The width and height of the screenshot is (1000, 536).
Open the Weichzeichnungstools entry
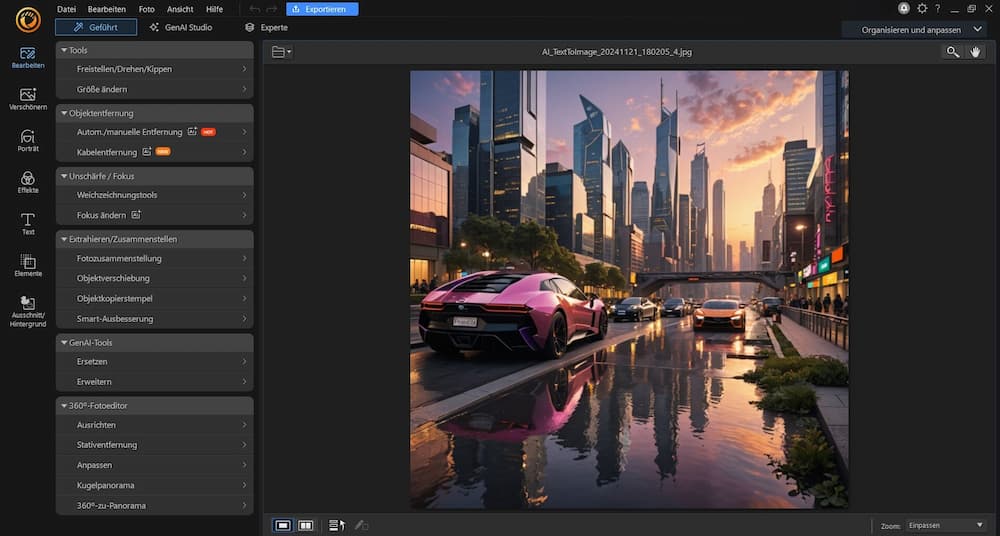pos(154,195)
